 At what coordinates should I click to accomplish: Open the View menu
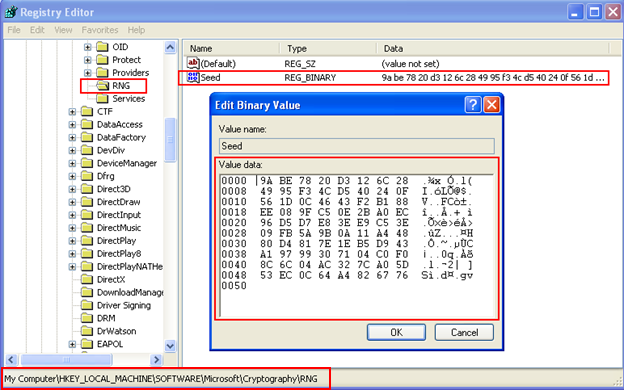click(x=63, y=30)
